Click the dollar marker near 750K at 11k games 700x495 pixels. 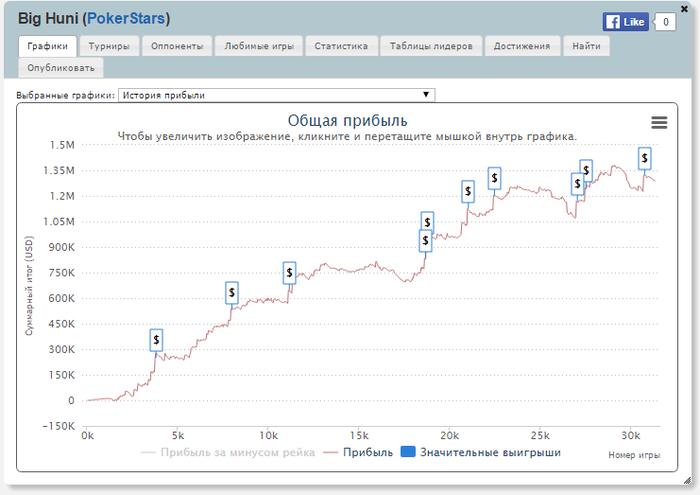point(289,273)
